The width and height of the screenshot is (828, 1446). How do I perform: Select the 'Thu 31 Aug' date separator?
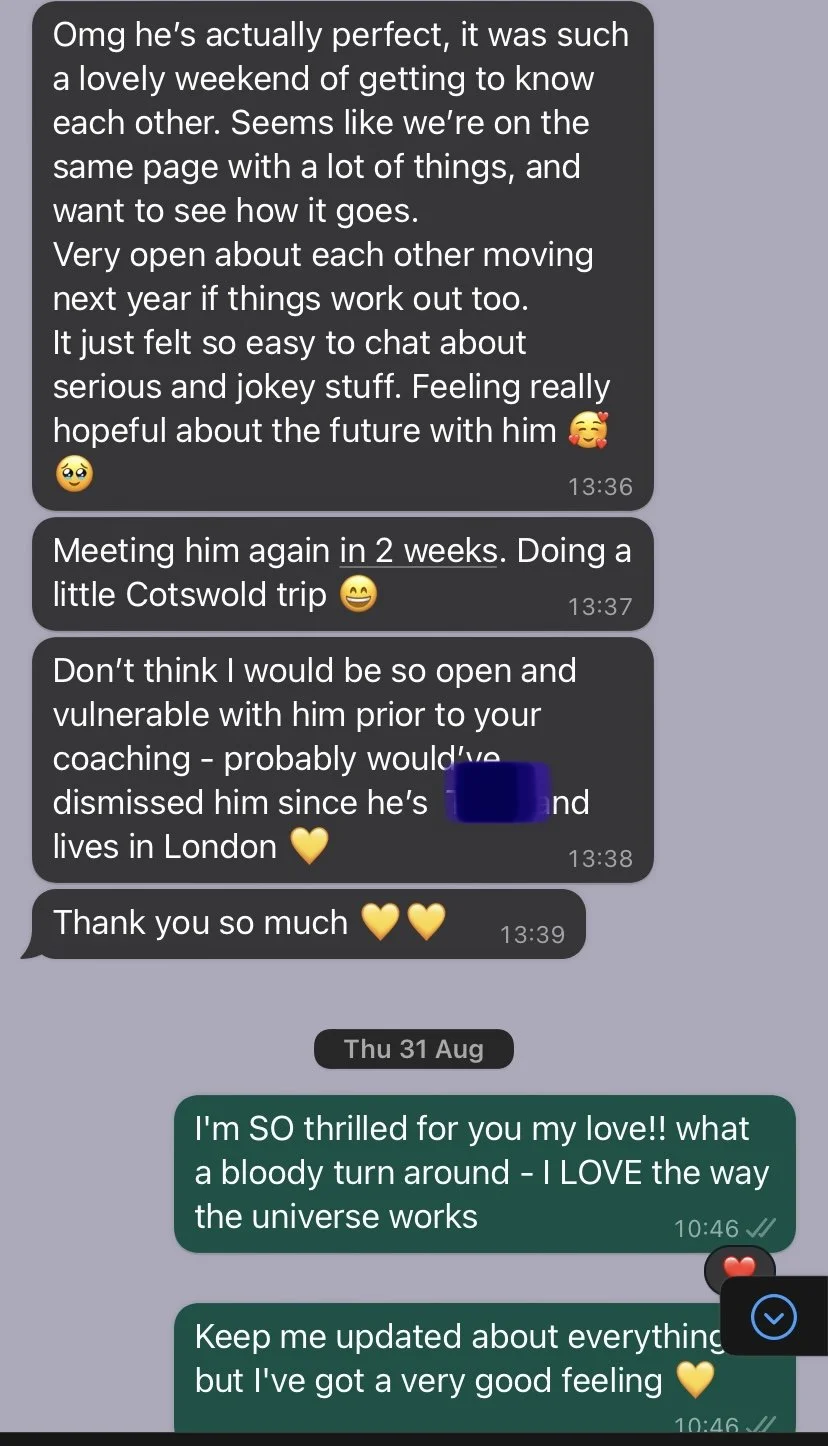tap(413, 1049)
